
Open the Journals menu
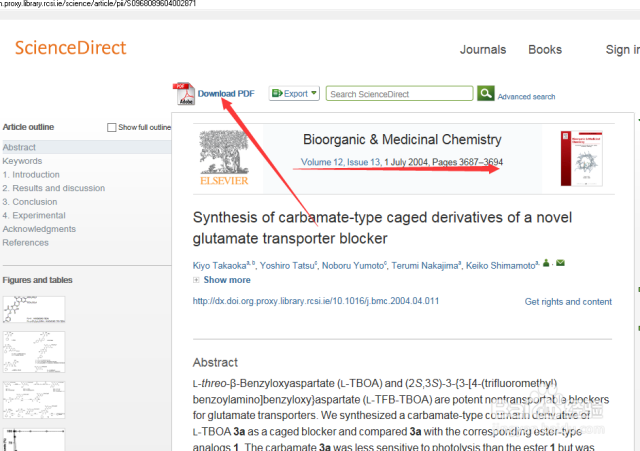(x=483, y=50)
